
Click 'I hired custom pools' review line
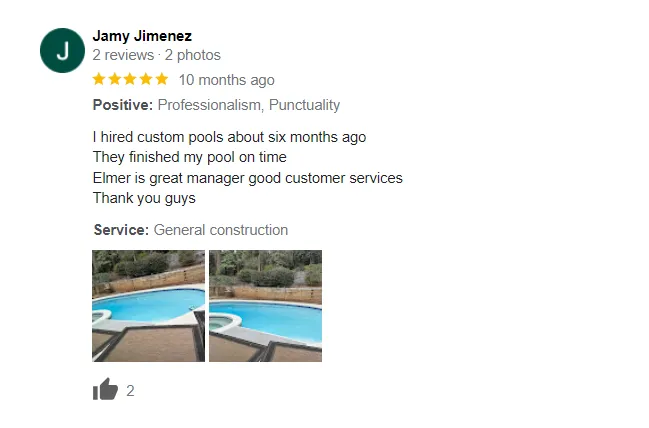pyautogui.click(x=229, y=137)
